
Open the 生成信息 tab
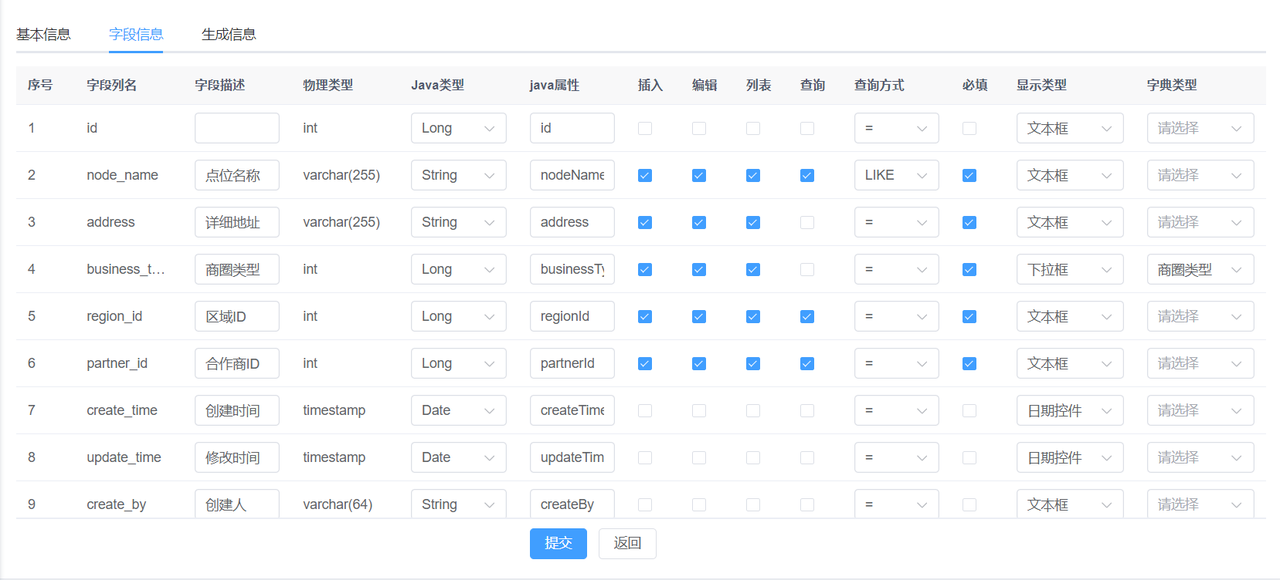pyautogui.click(x=229, y=34)
